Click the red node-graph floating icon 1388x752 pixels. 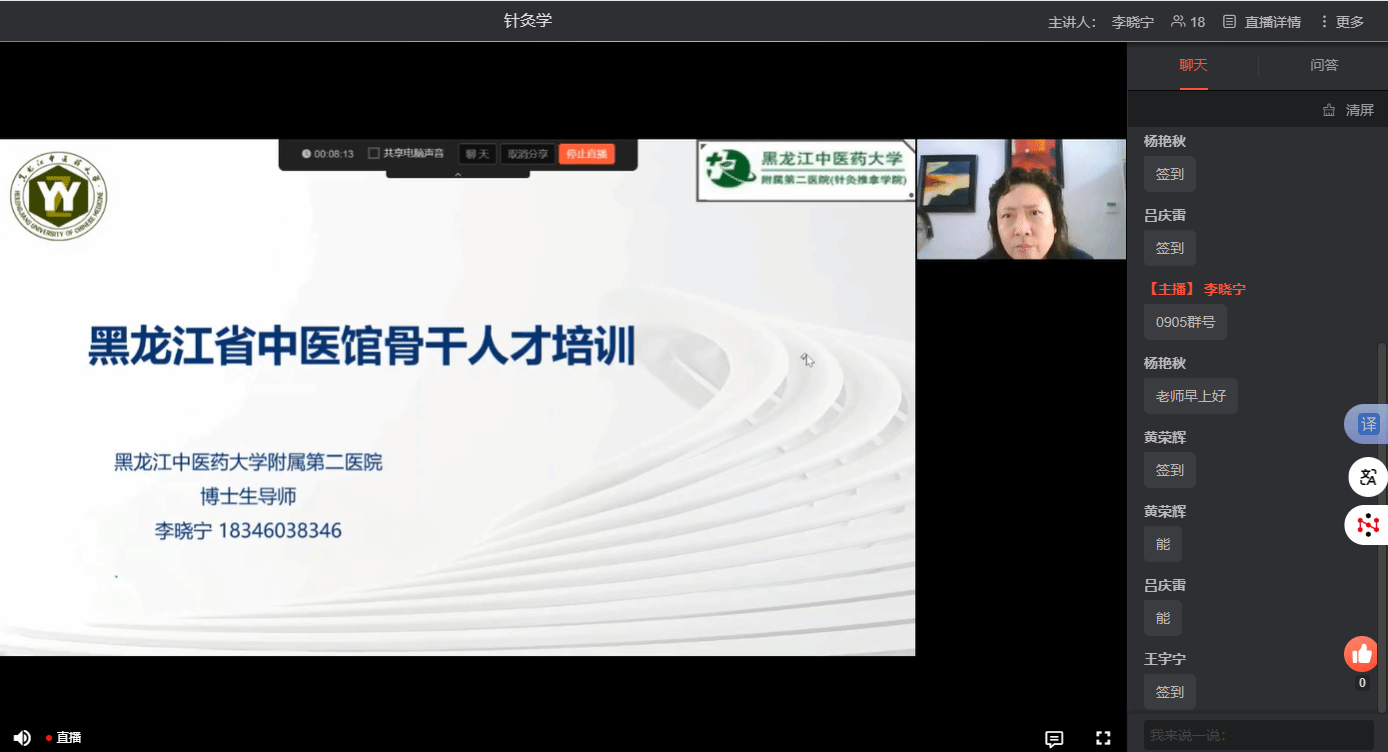[1367, 525]
